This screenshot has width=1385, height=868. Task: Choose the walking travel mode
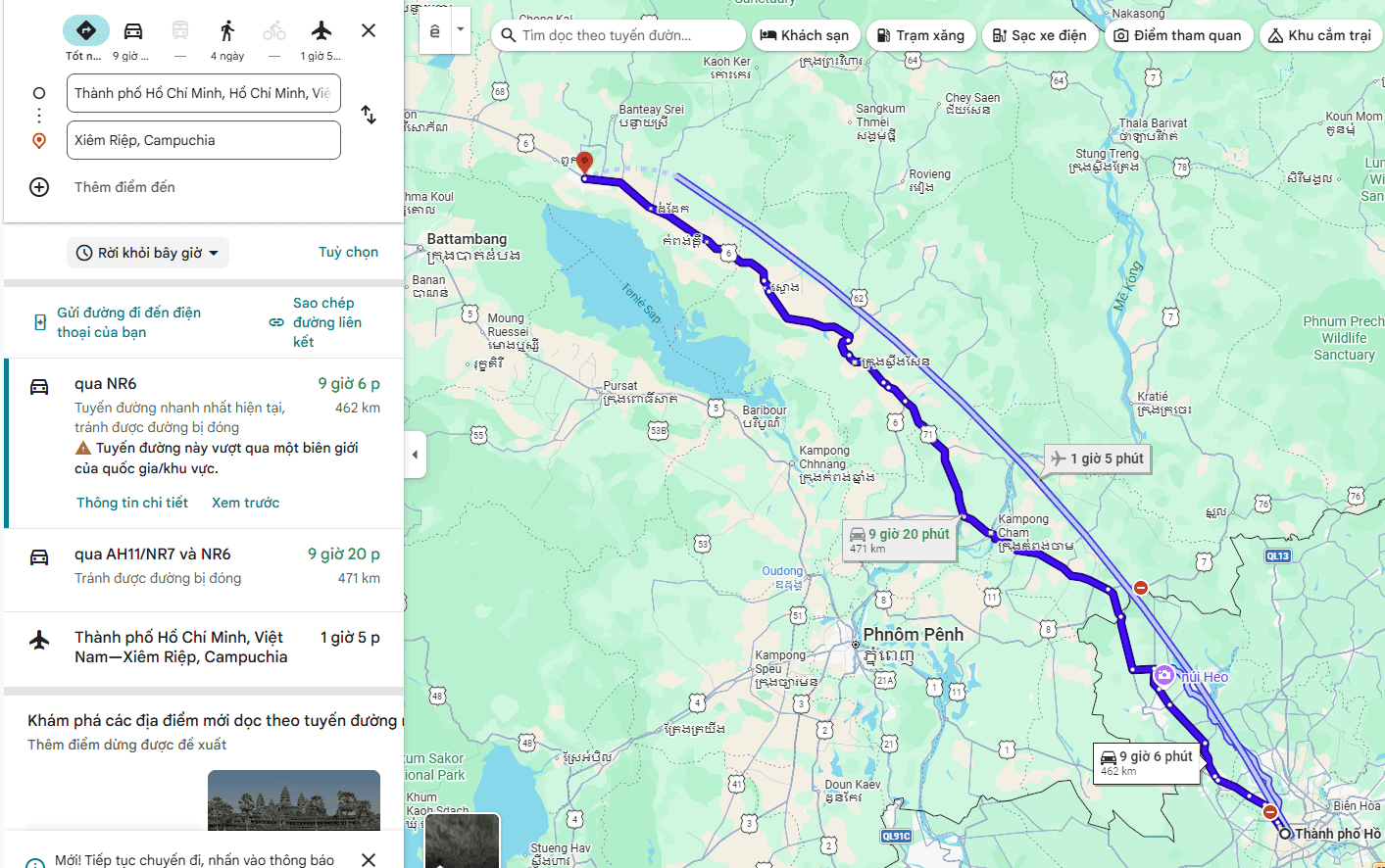[x=227, y=30]
